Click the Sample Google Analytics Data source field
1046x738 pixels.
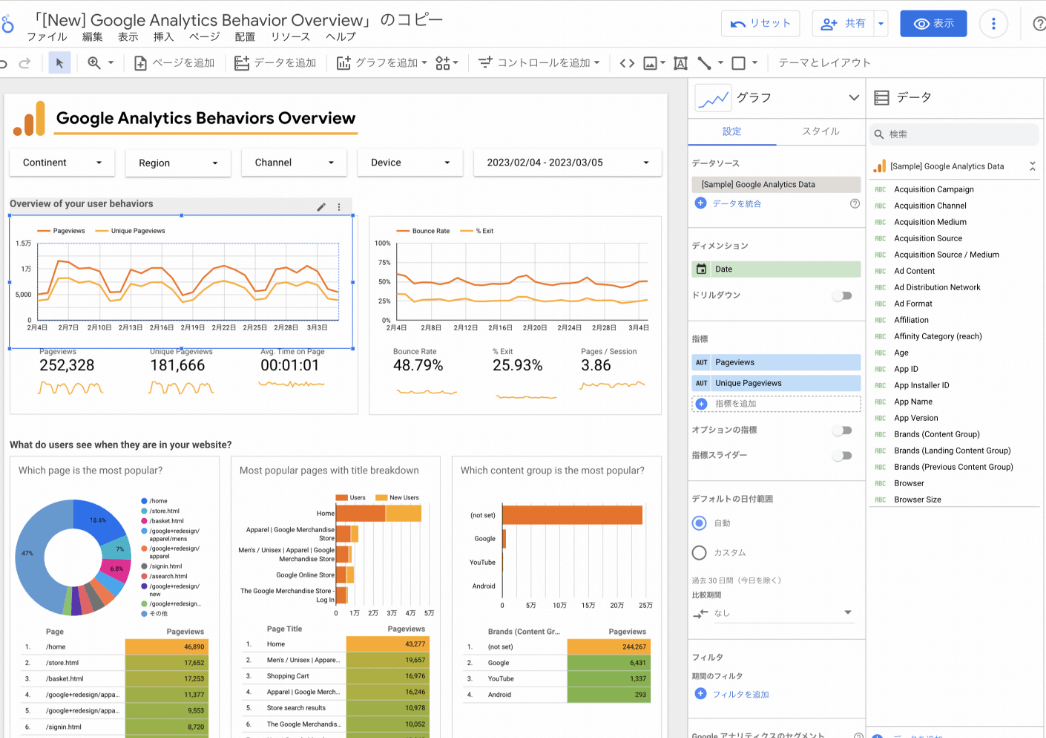point(776,184)
